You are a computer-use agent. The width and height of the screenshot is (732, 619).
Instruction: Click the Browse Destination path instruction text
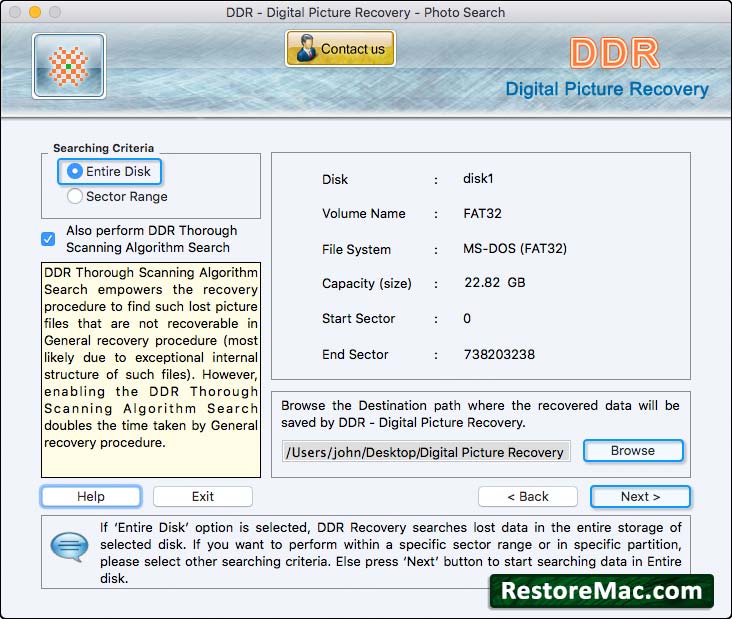pyautogui.click(x=480, y=414)
